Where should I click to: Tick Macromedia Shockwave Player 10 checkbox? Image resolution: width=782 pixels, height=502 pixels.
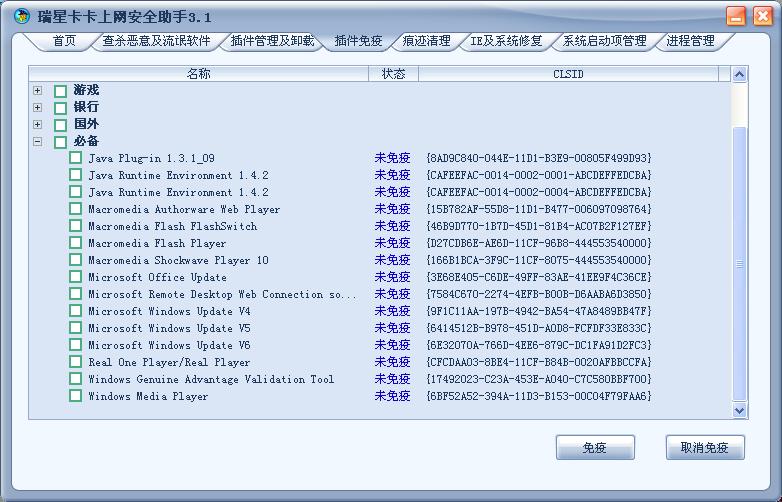[75, 260]
